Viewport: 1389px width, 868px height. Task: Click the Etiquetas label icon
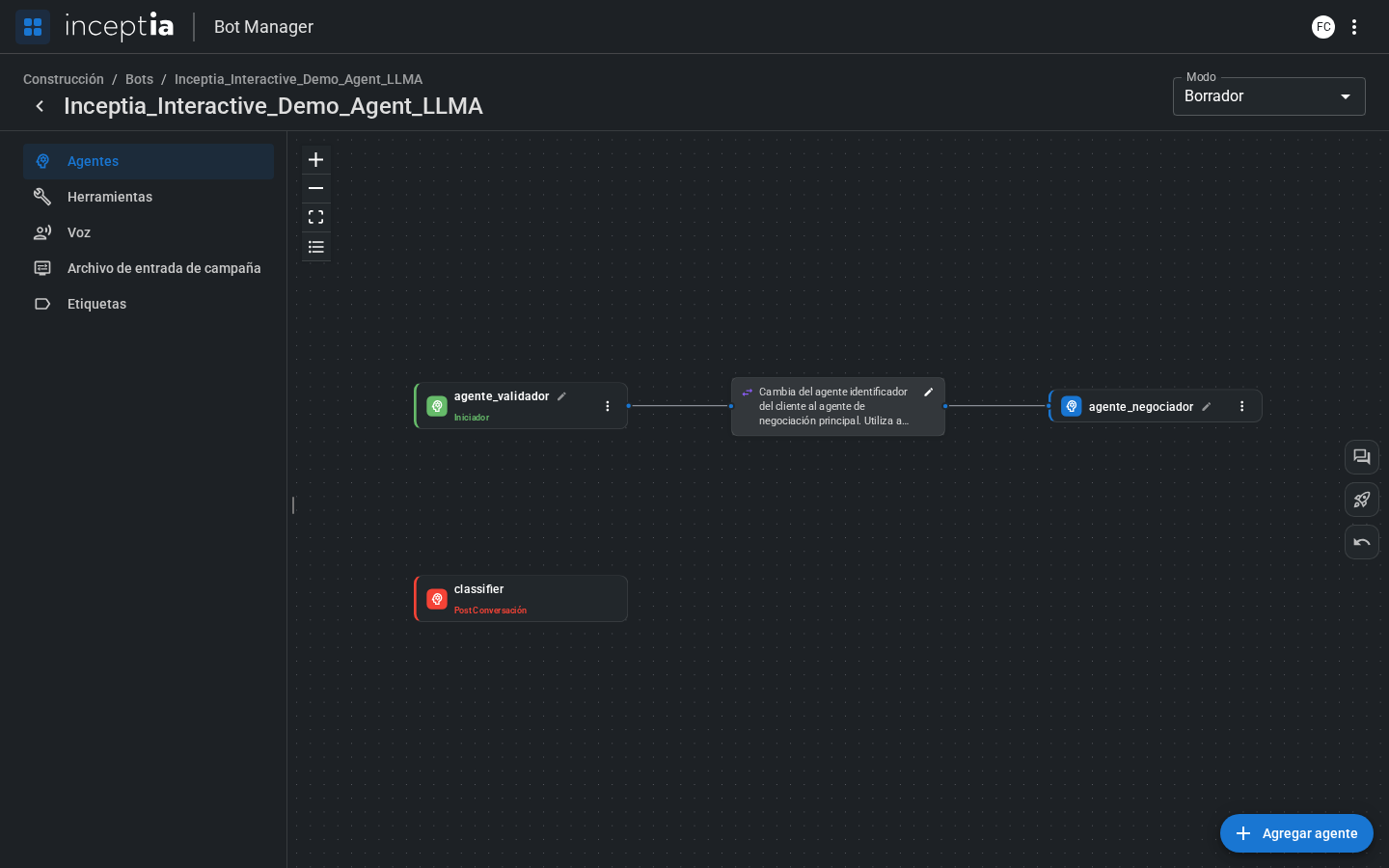pos(42,304)
